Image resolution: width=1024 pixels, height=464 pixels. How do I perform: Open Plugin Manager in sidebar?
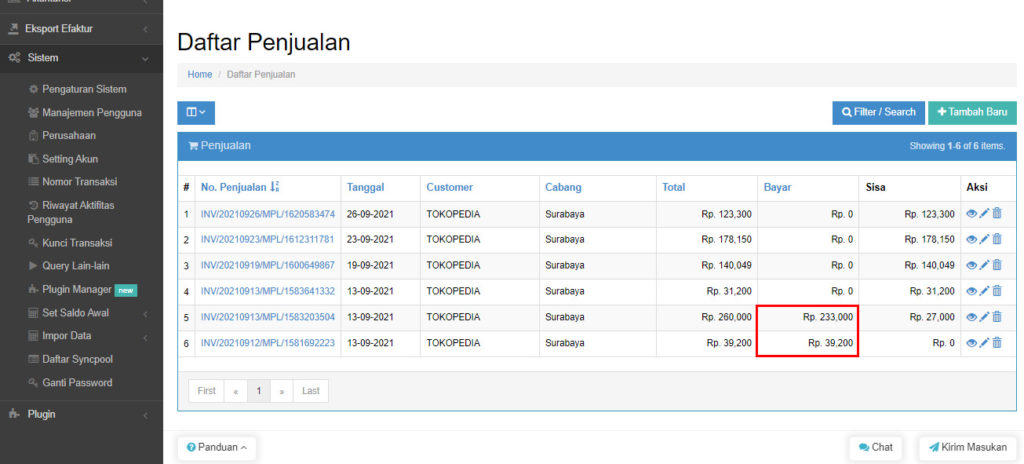pos(77,290)
